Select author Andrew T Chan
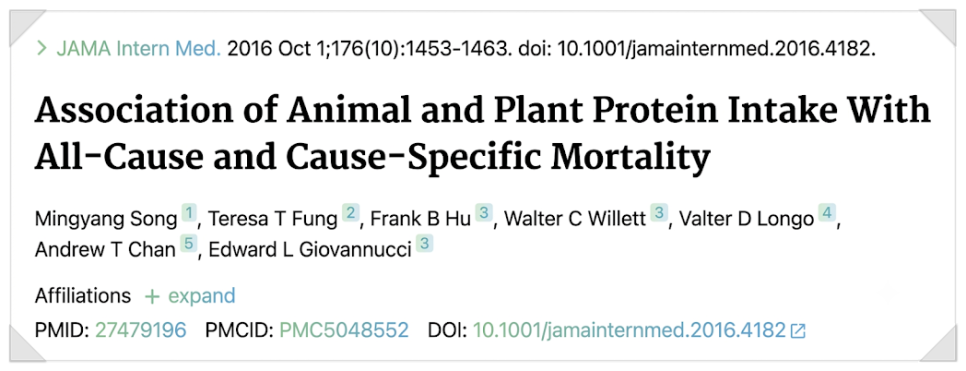This screenshot has height=371, width=966. 105,250
